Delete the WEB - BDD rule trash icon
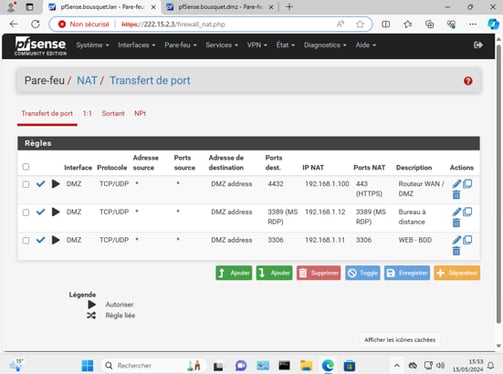The height and width of the screenshot is (374, 503). pos(456,251)
